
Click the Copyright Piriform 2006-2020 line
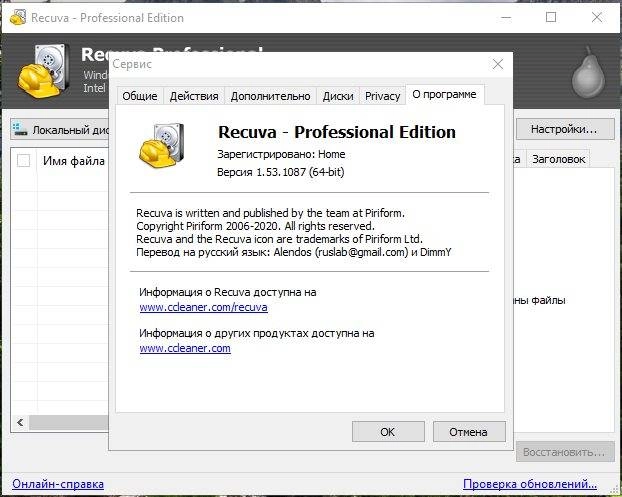click(x=255, y=226)
